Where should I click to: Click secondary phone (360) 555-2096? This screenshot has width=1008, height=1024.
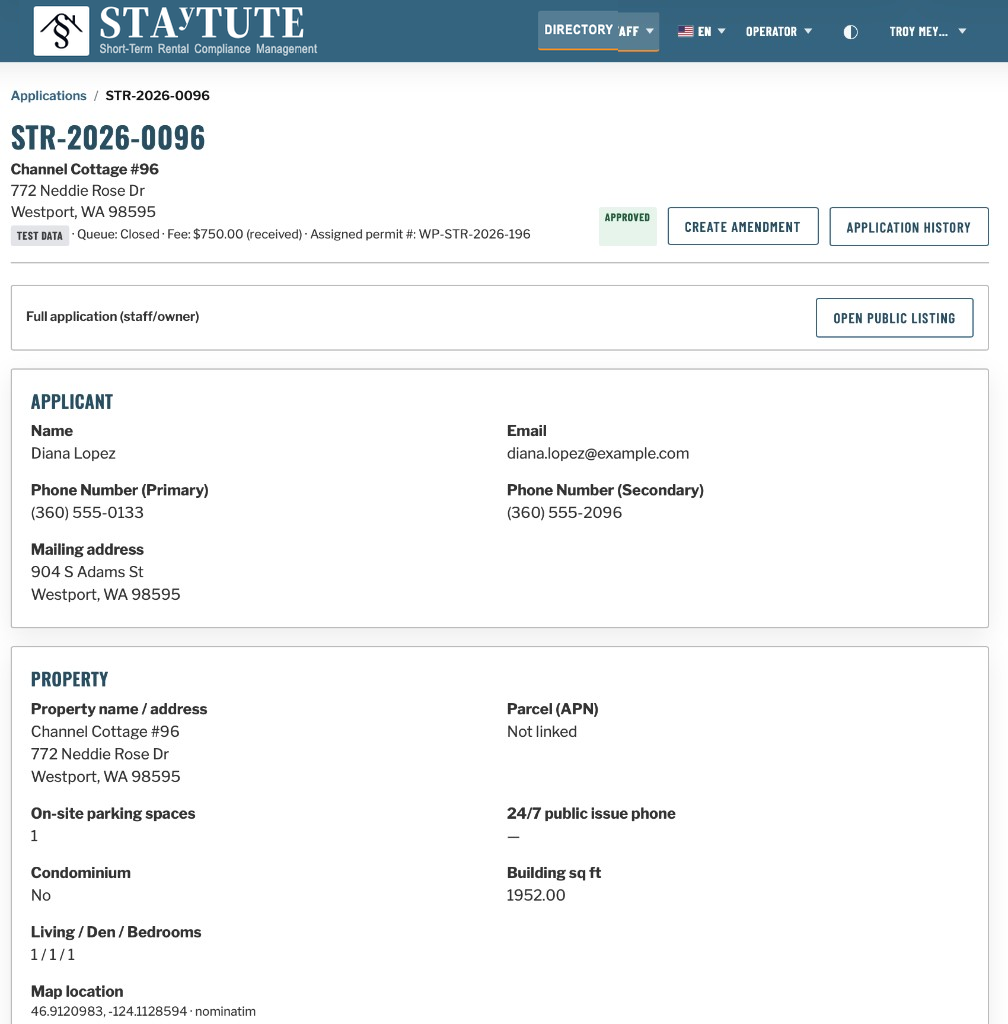(564, 513)
